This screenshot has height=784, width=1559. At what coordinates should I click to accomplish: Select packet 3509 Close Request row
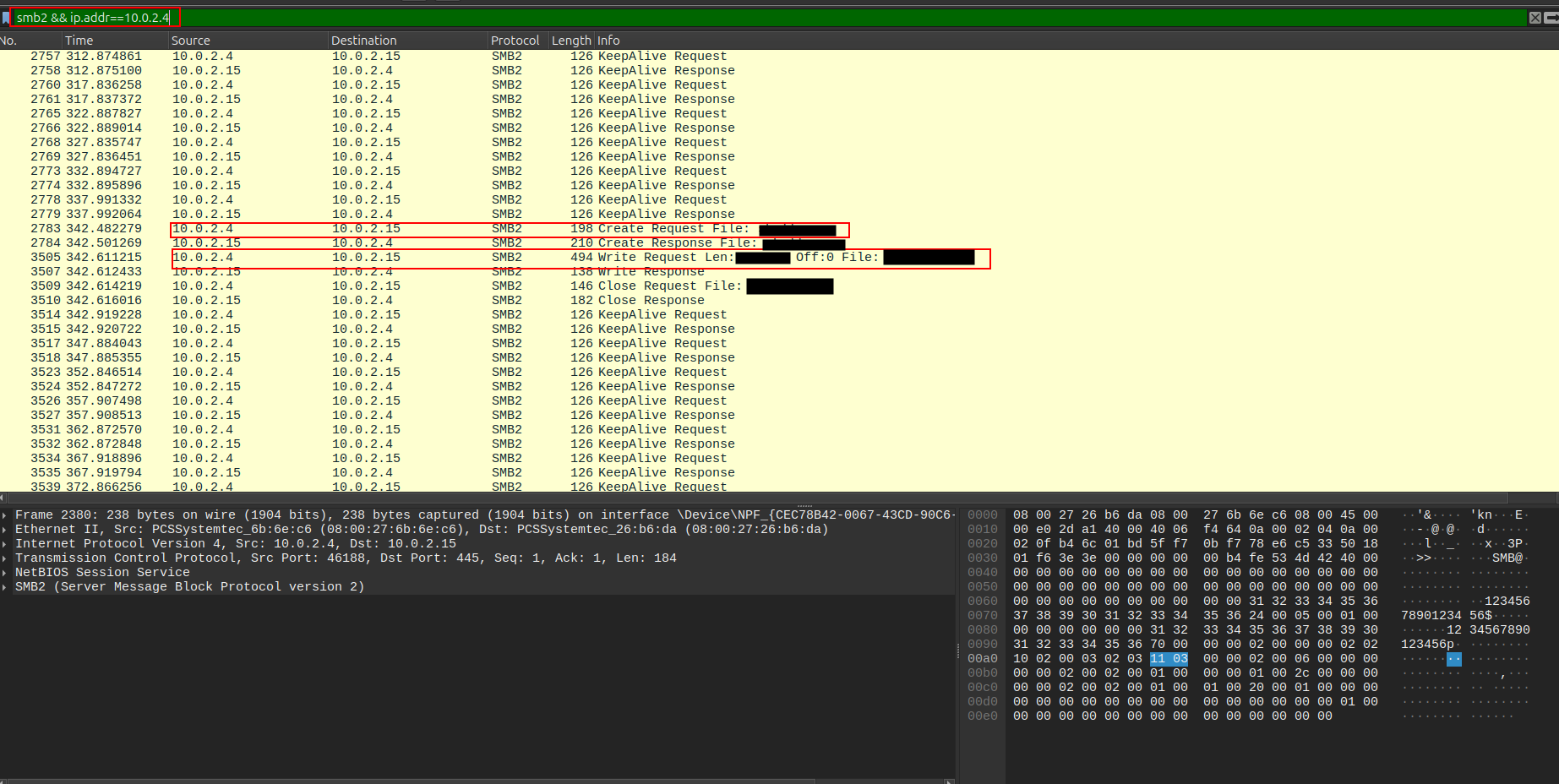point(507,286)
